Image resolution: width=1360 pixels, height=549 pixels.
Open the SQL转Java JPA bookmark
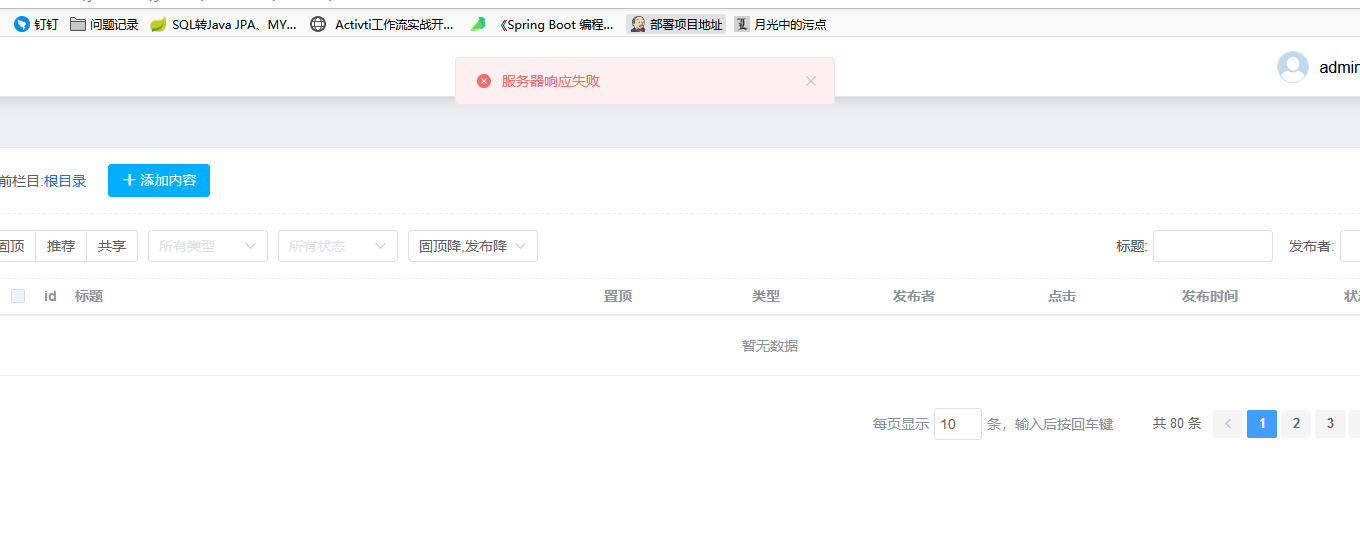(224, 25)
